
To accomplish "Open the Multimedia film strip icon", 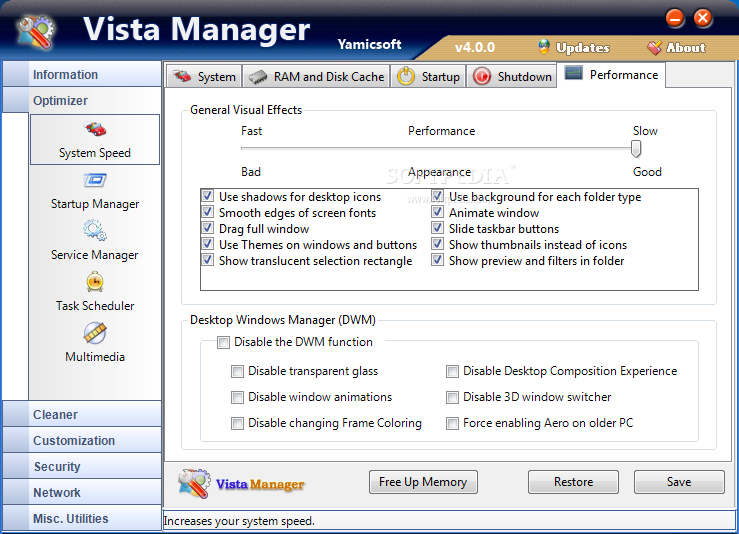I will coord(95,333).
